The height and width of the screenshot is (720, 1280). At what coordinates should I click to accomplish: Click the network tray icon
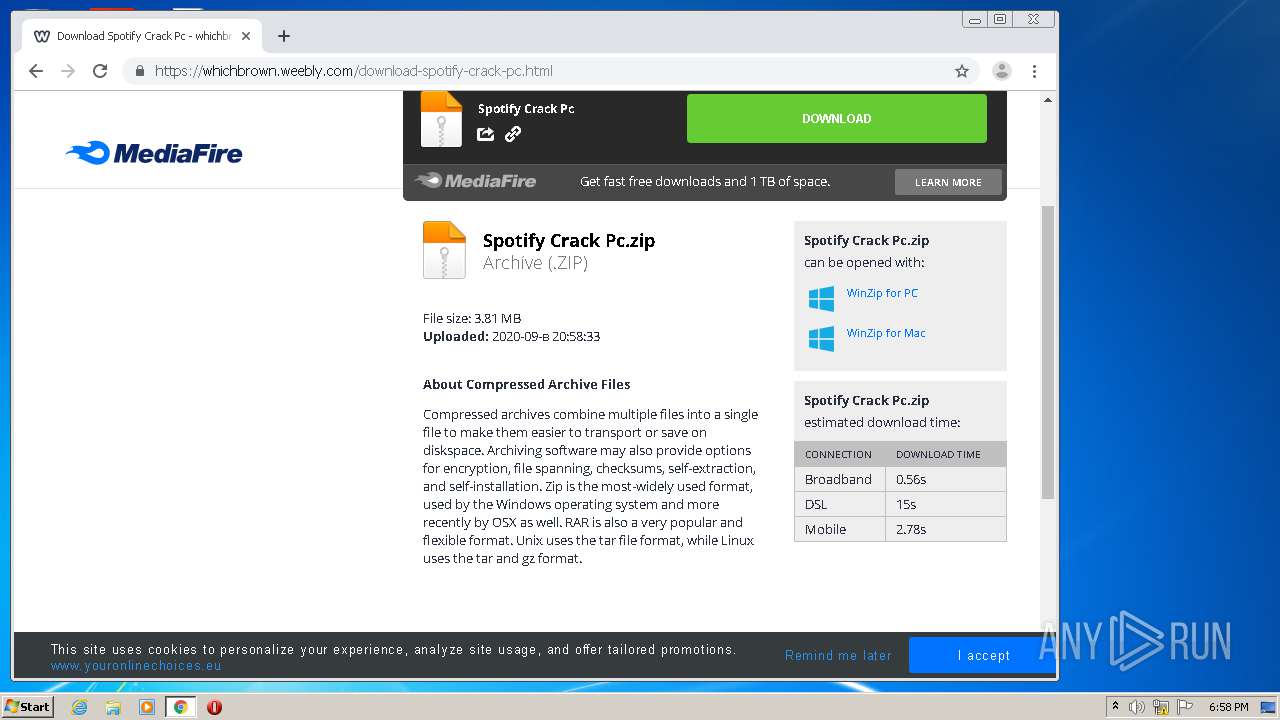(1161, 707)
